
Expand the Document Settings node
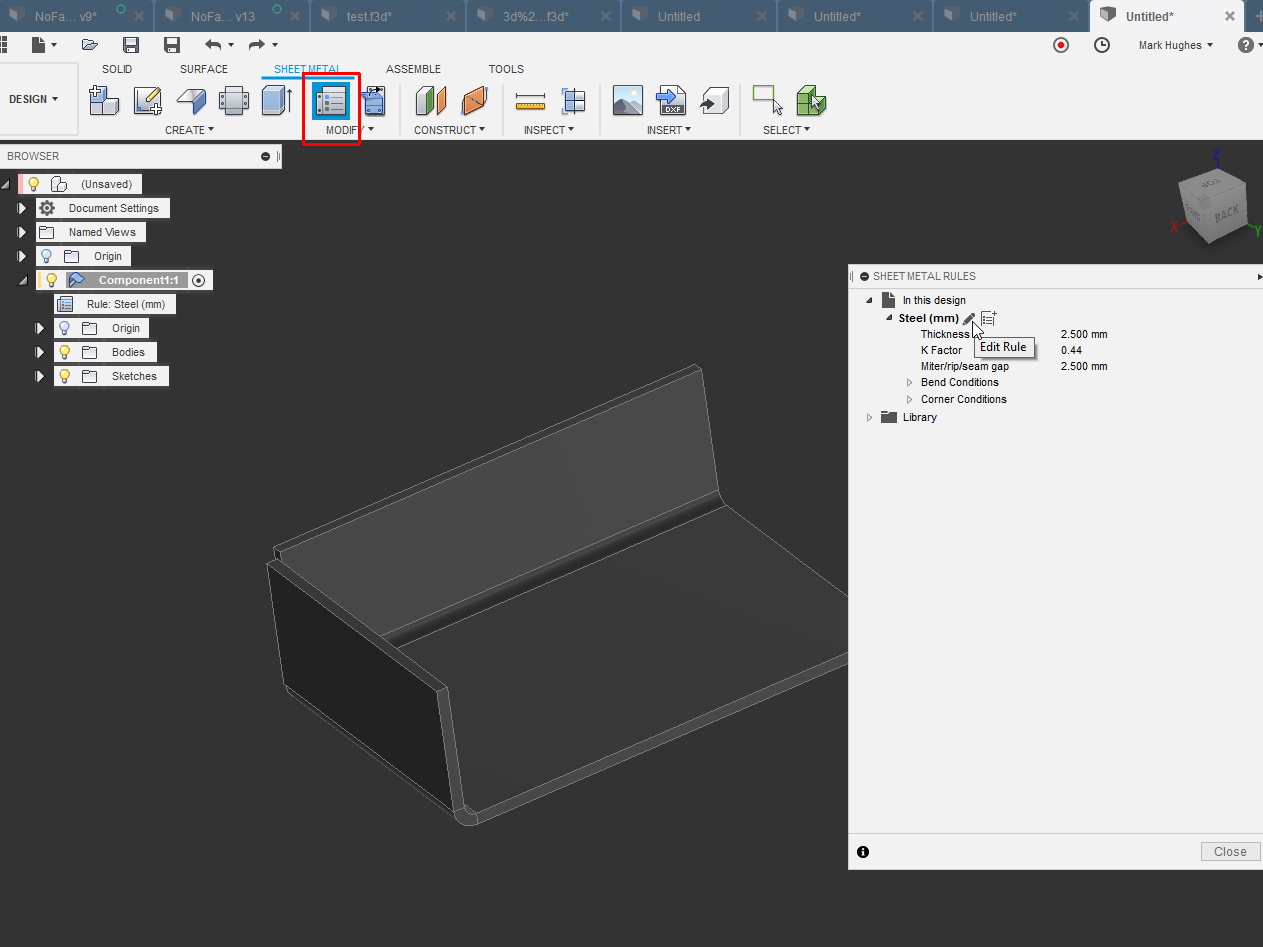21,208
